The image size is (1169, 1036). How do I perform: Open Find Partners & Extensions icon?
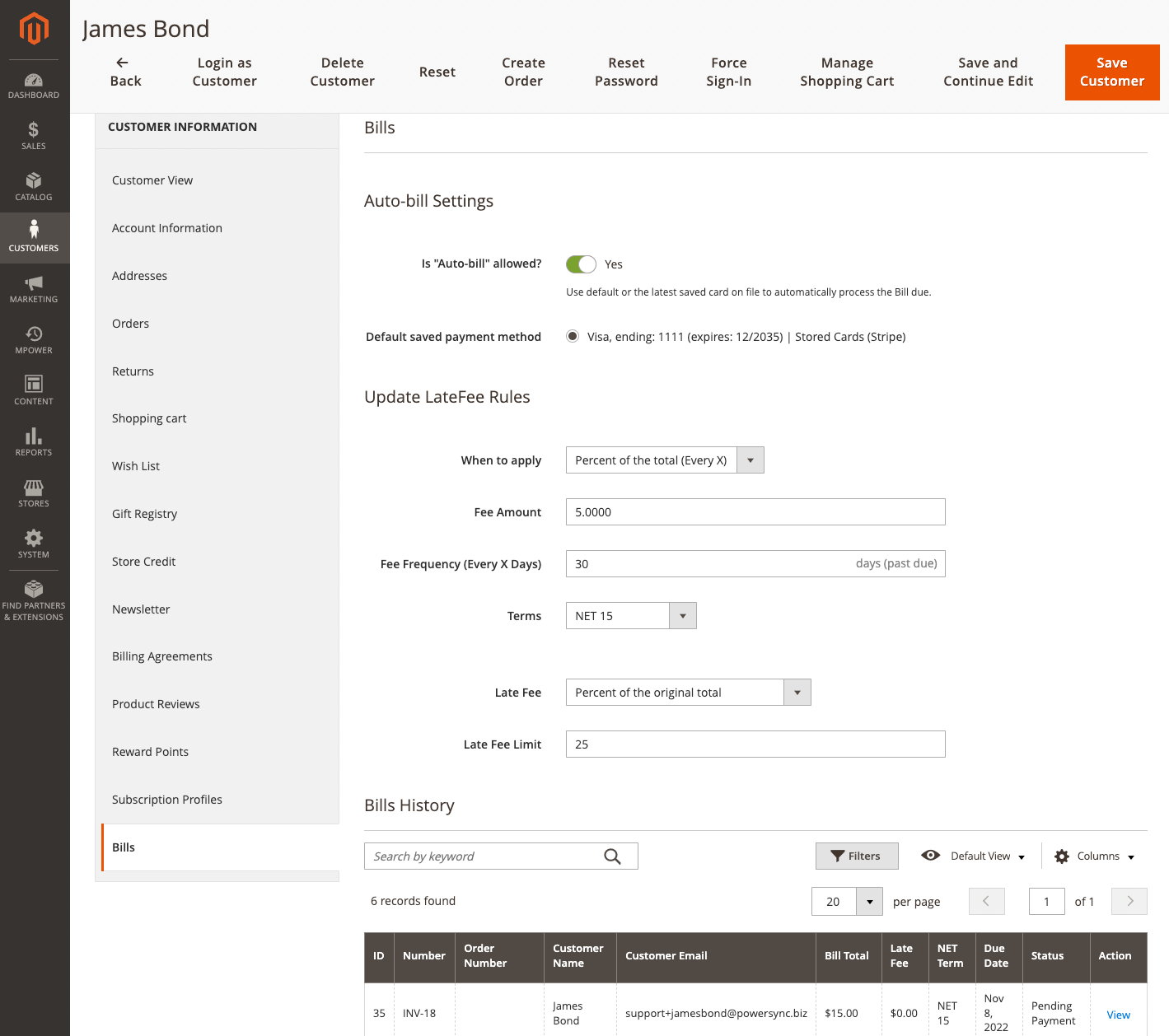(34, 589)
